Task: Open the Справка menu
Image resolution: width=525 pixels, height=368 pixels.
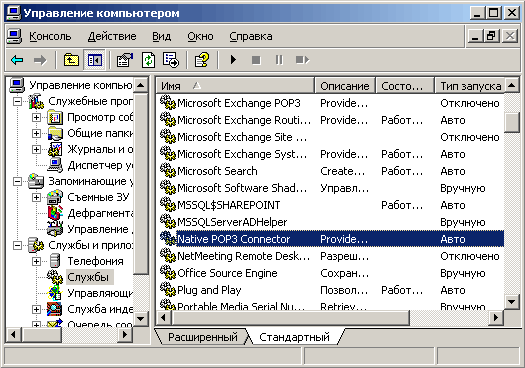Action: [251, 36]
